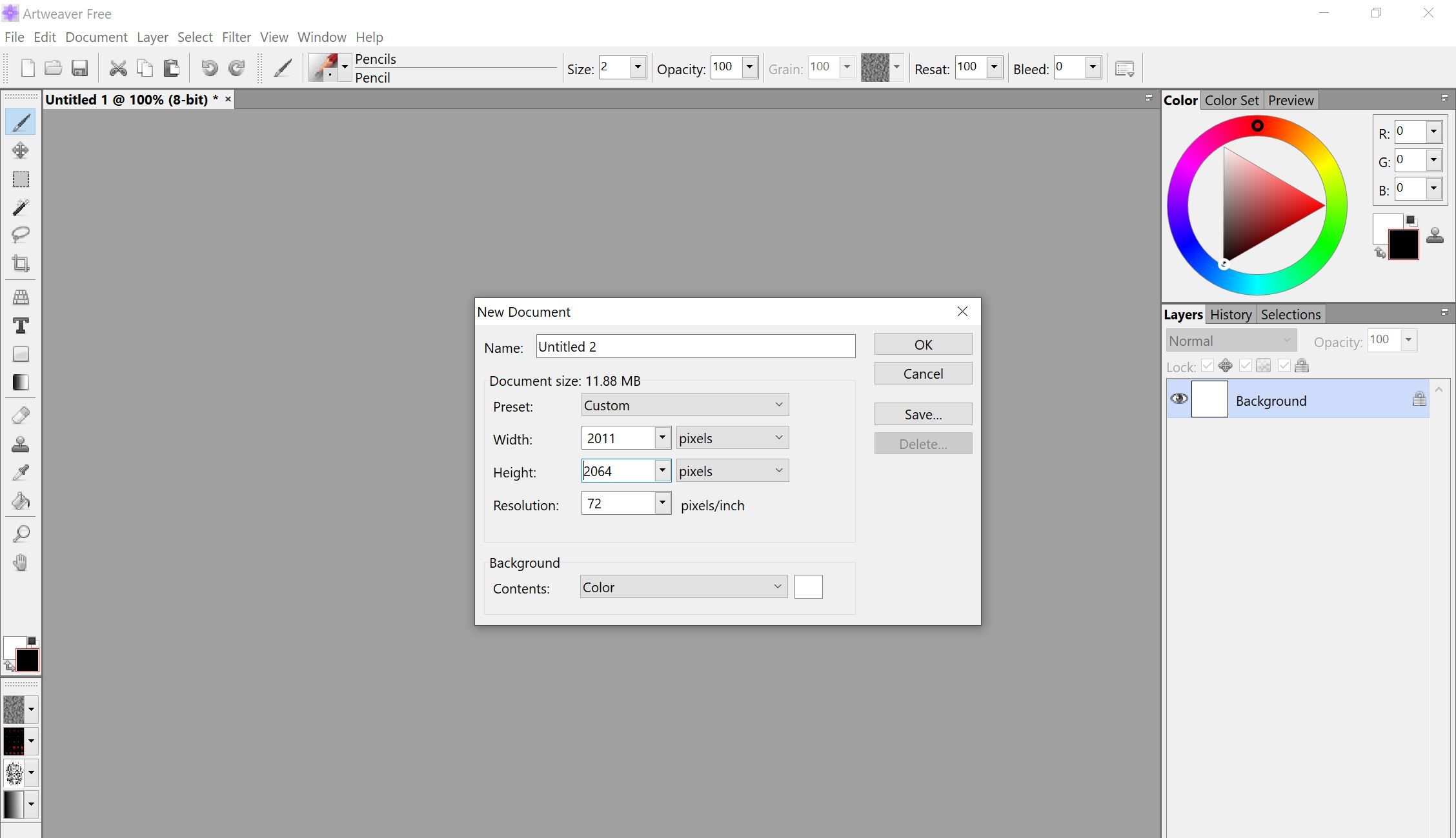The height and width of the screenshot is (838, 1456).
Task: Select the Move tool
Action: tap(21, 151)
